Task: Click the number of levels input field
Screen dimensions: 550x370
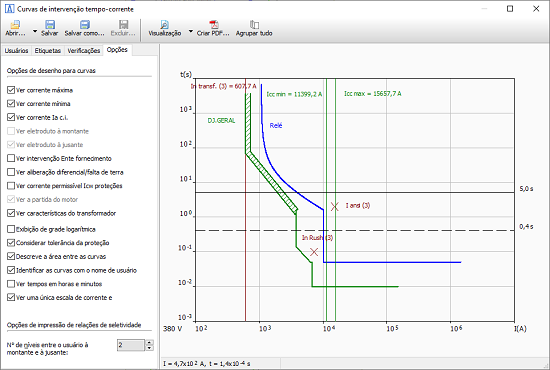Action: 131,345
